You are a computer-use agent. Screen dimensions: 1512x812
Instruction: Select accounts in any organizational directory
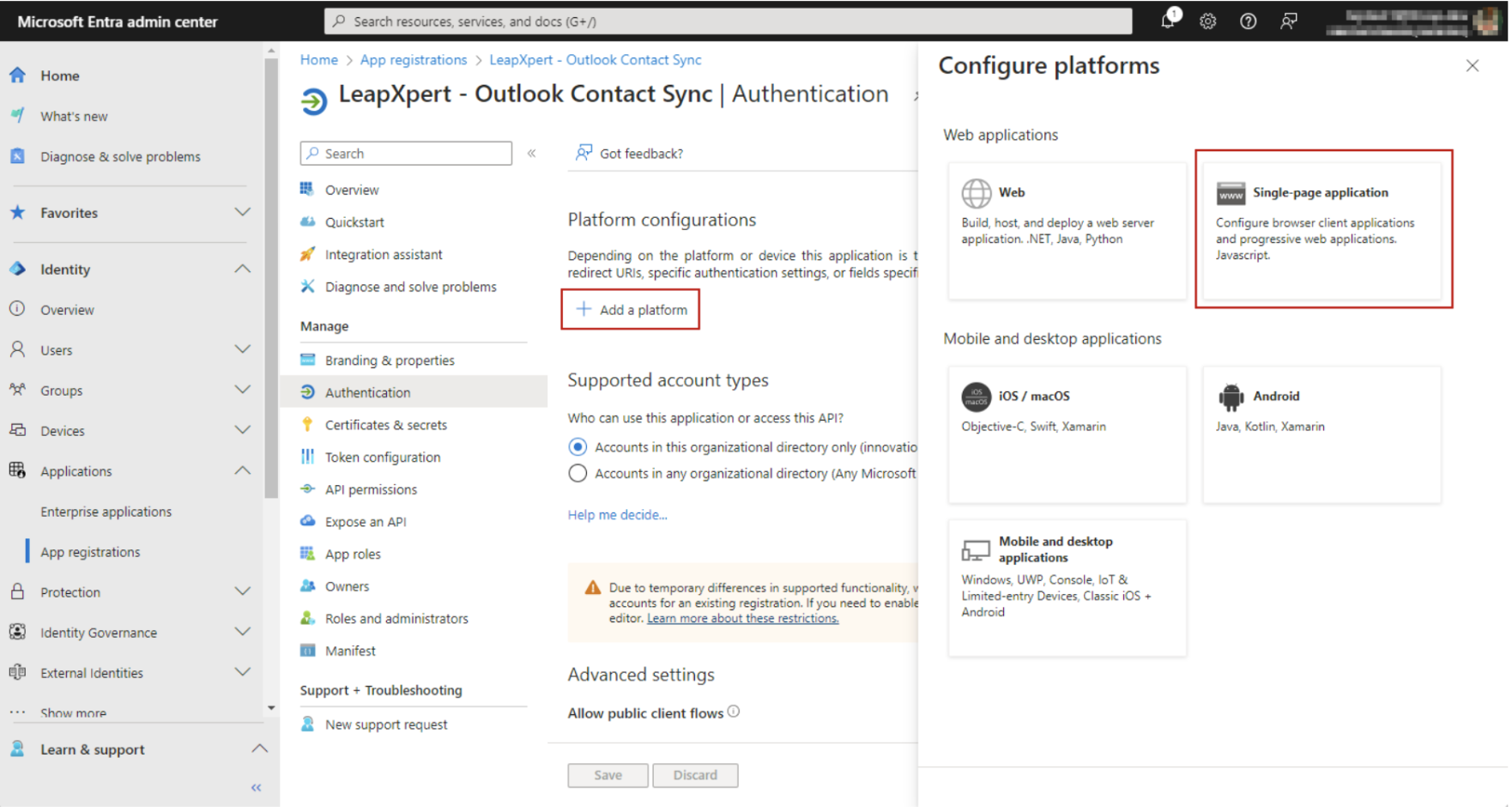[x=578, y=475]
